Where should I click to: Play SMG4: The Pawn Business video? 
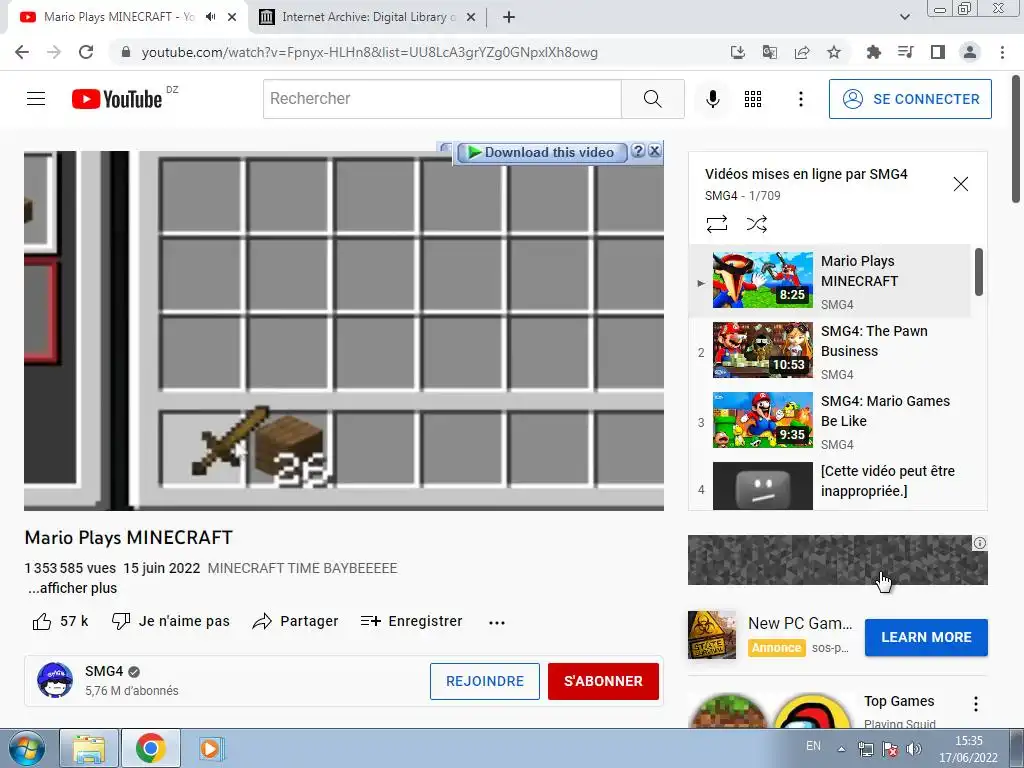point(829,351)
